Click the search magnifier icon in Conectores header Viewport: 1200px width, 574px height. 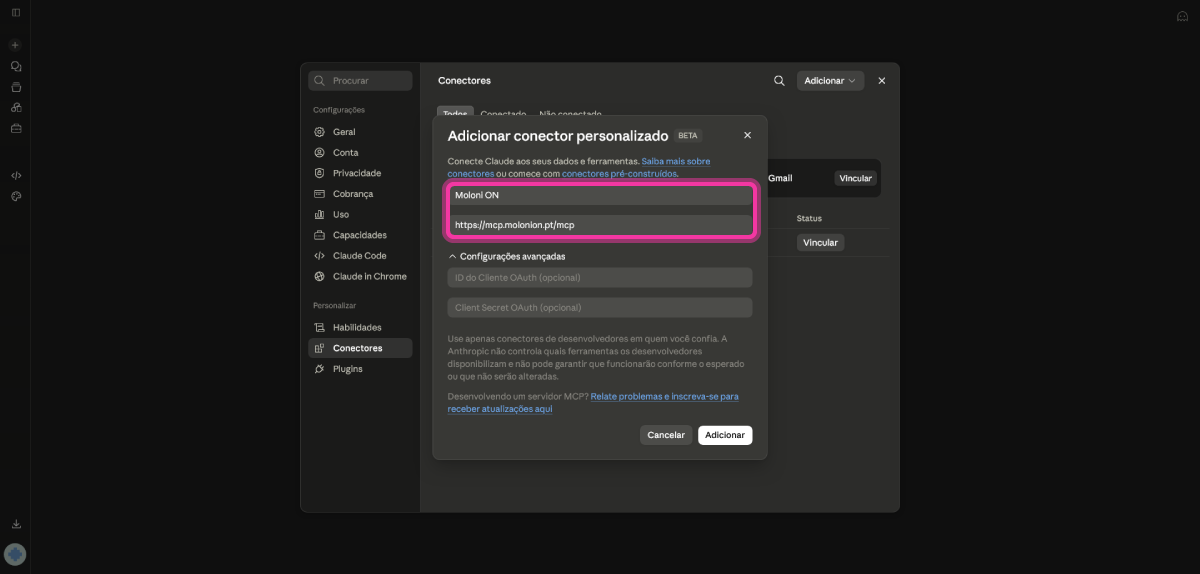coord(779,81)
